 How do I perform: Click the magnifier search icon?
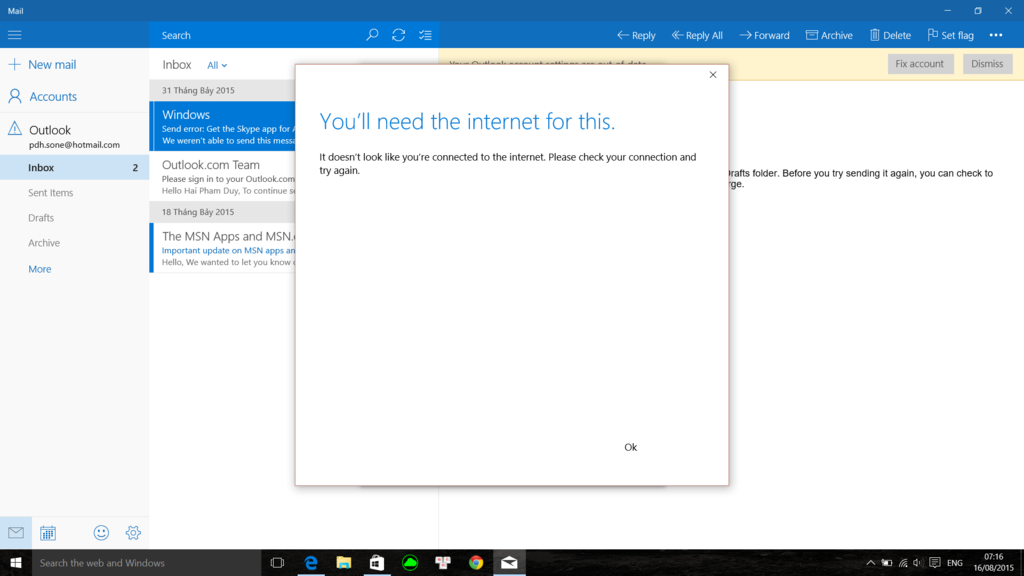pos(372,35)
